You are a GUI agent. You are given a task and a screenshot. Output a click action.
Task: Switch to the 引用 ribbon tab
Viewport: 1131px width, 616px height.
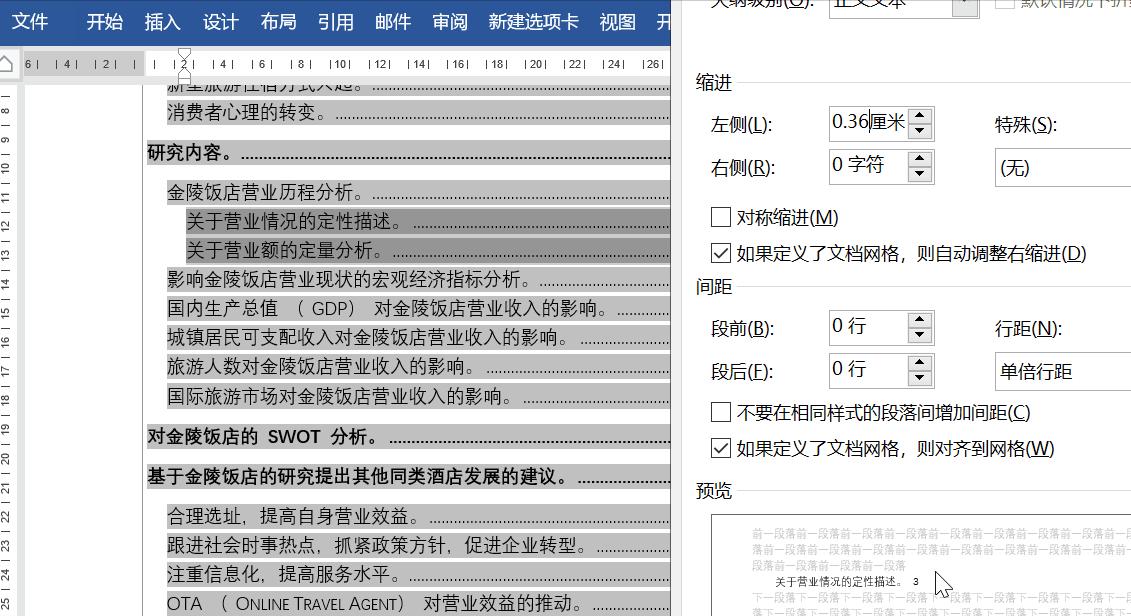click(336, 22)
